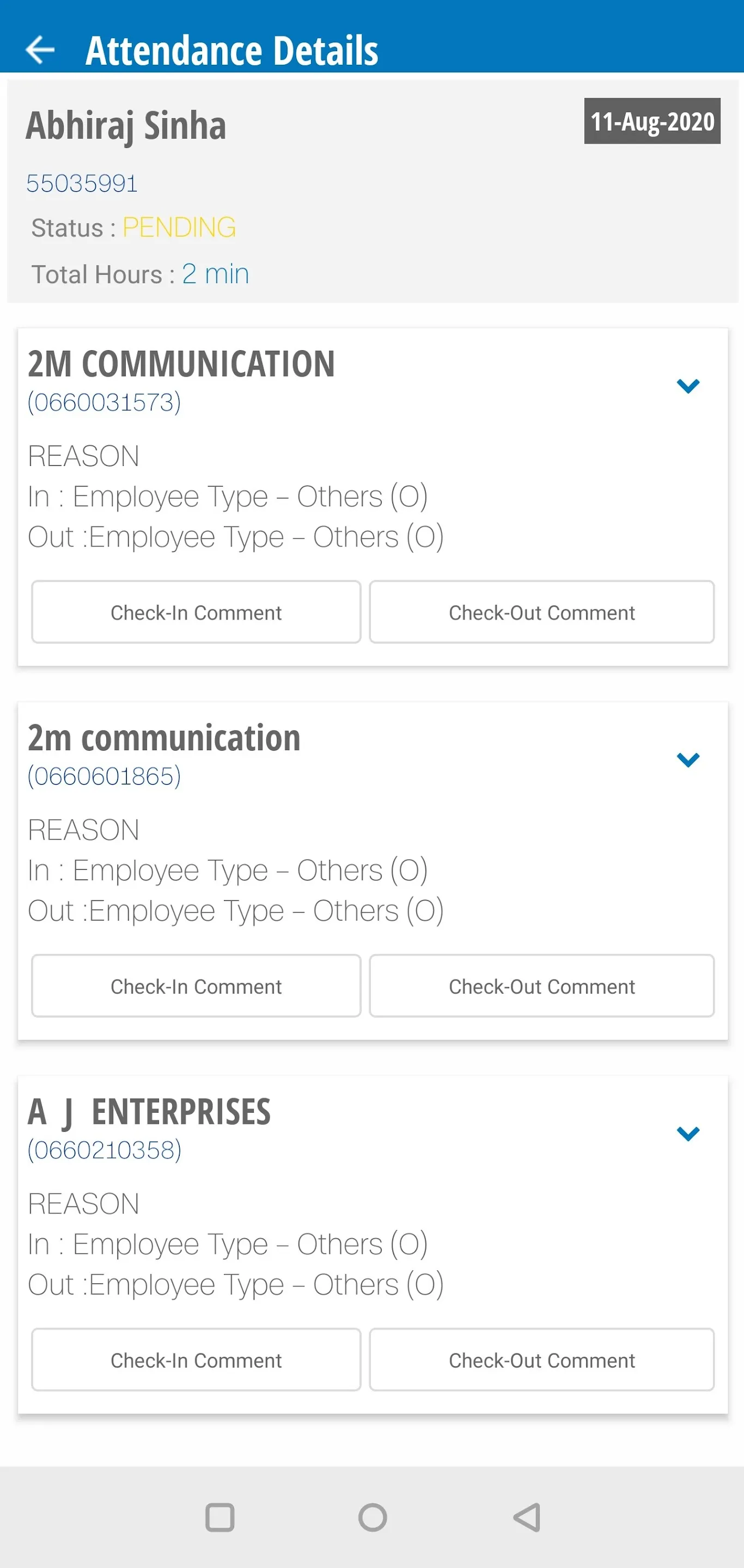Open Check-Out Comment for 0660601865 entry
Image resolution: width=744 pixels, height=1568 pixels.
[541, 985]
